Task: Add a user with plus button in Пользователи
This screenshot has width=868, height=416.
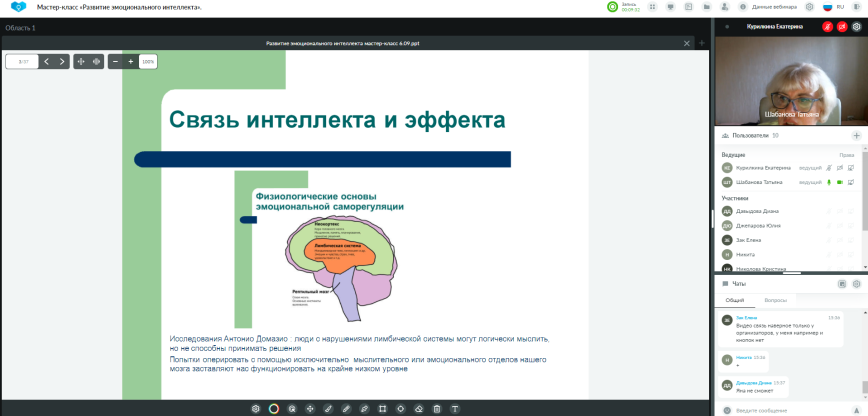Action: (856, 135)
